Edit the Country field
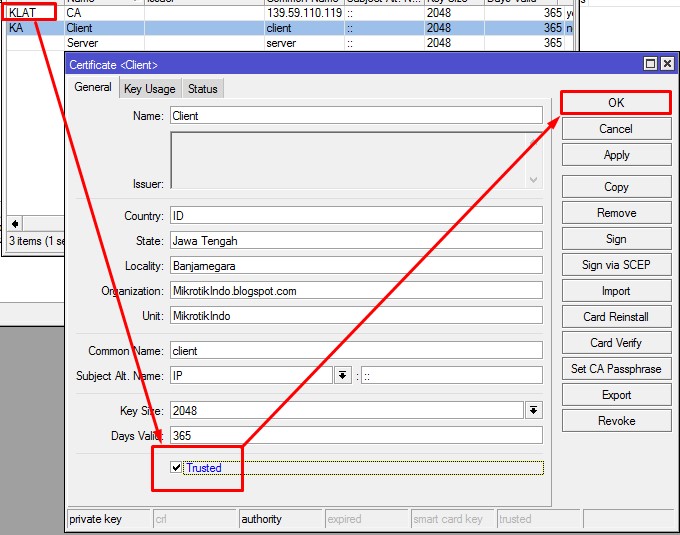Screen dimensions: 680x535 click(x=356, y=215)
